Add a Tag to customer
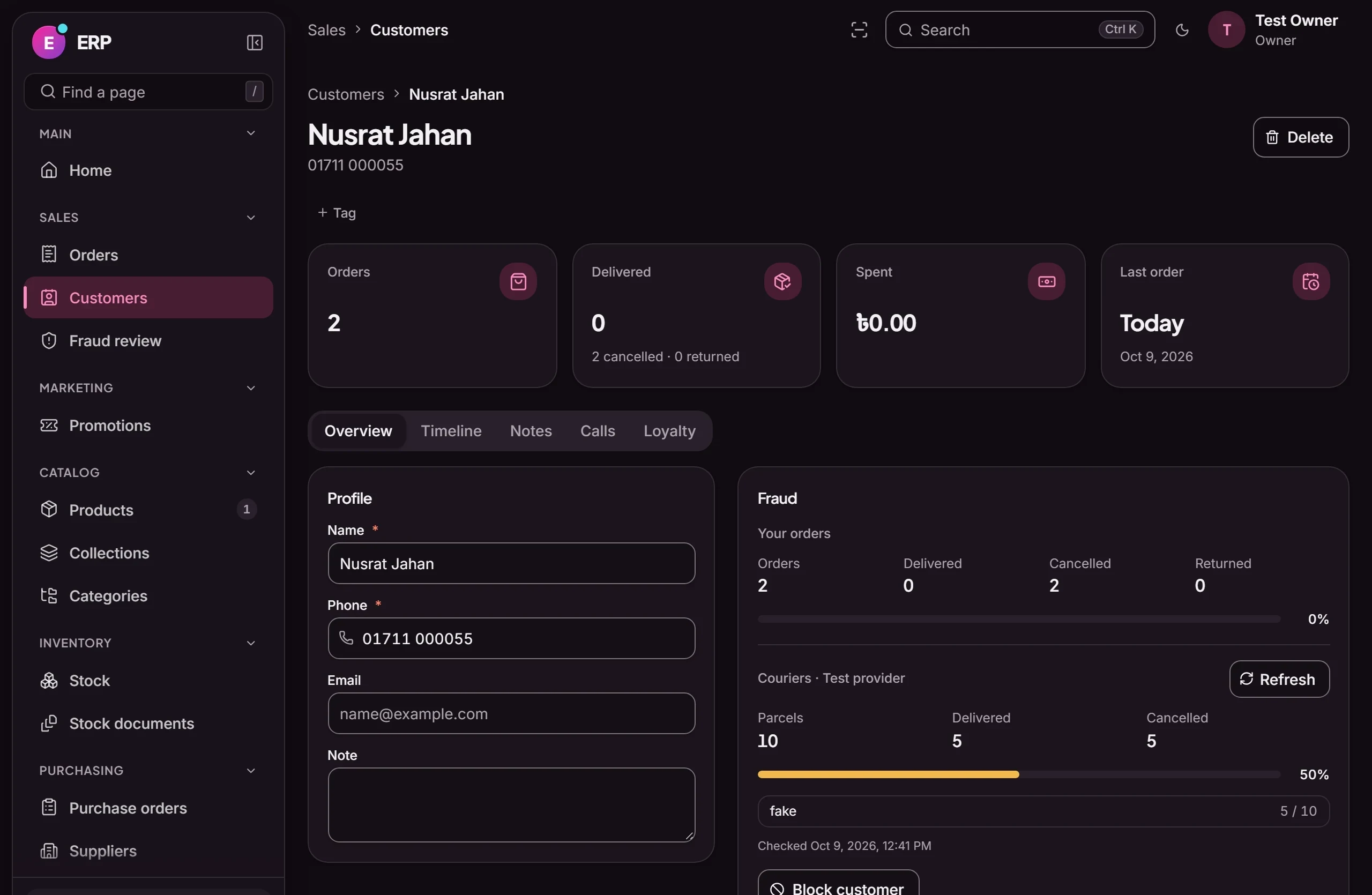Image resolution: width=1372 pixels, height=895 pixels. click(x=337, y=213)
